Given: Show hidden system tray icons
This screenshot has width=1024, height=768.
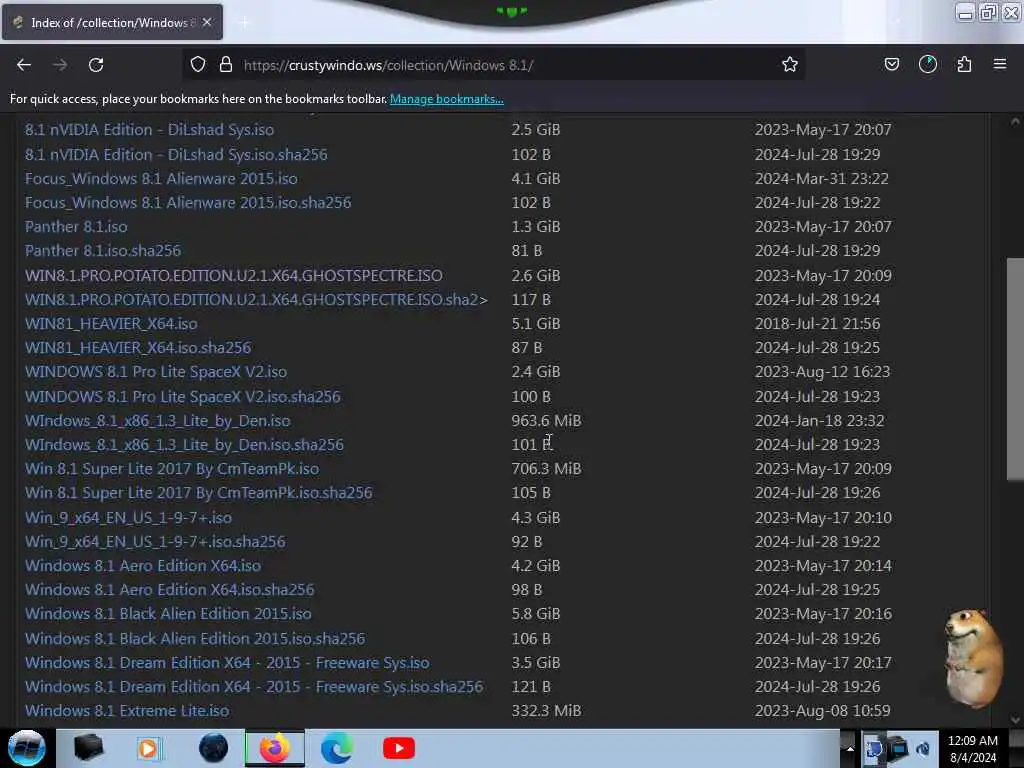Looking at the screenshot, I should pos(850,748).
